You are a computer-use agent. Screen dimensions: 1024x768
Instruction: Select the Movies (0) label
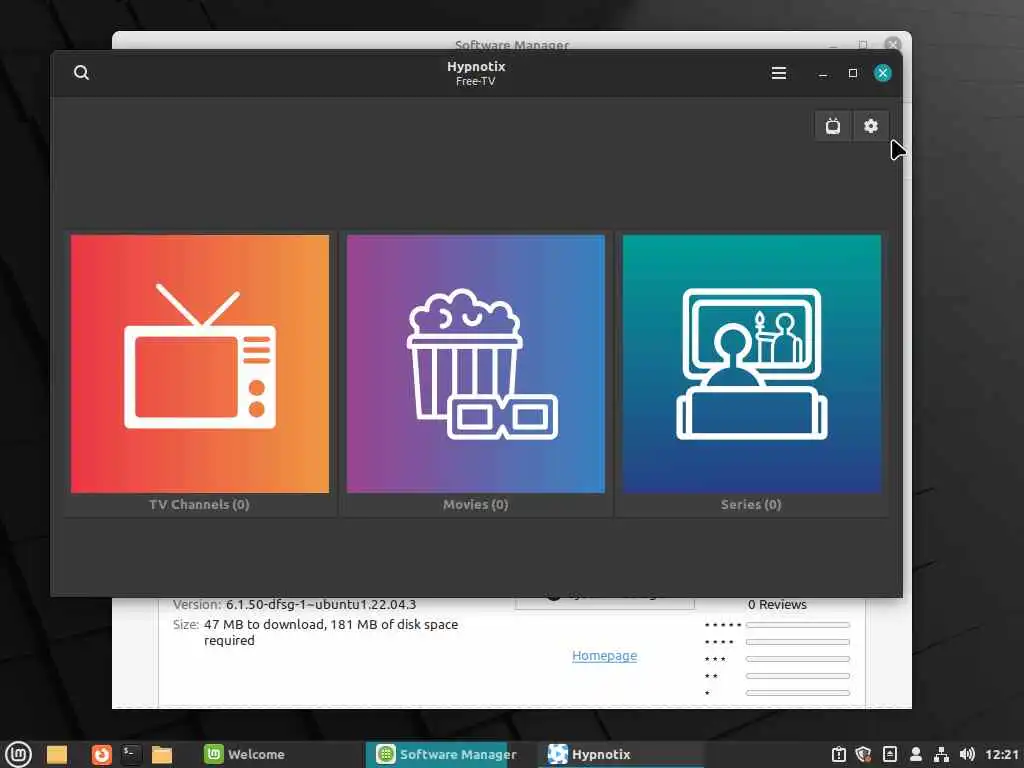[475, 504]
